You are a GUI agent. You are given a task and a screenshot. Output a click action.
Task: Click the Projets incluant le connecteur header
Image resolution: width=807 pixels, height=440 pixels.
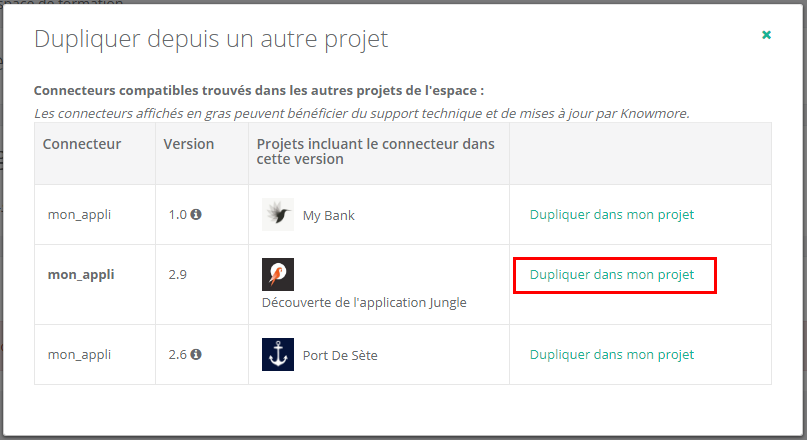(x=375, y=151)
